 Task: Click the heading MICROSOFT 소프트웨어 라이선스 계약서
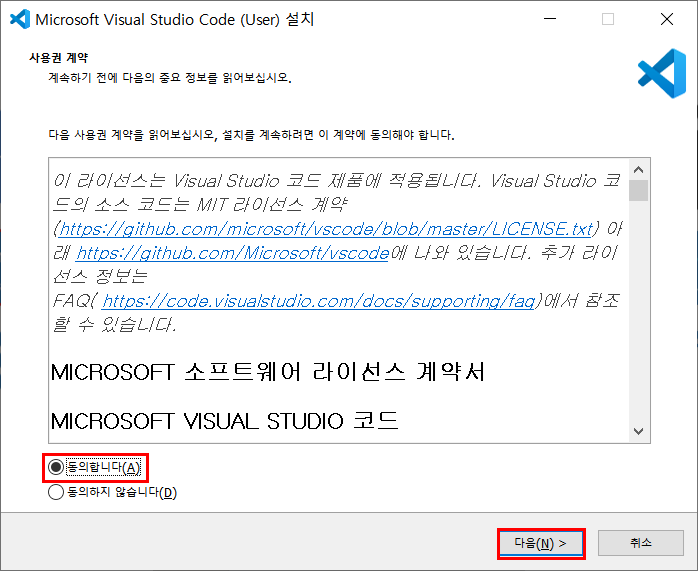[x=268, y=372]
